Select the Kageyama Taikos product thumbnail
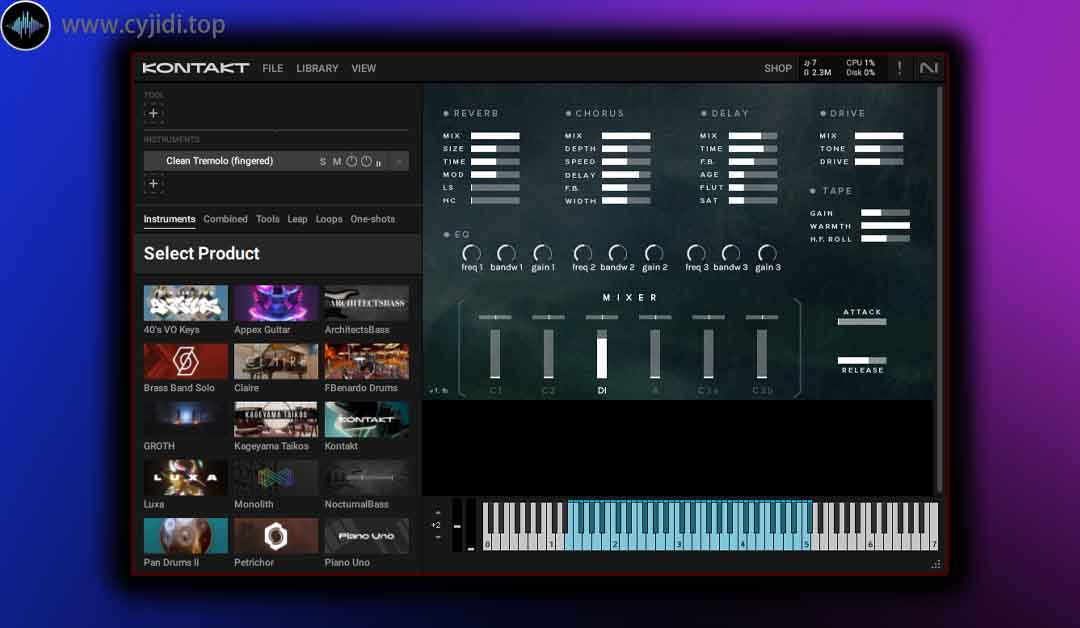Viewport: 1080px width, 628px height. click(276, 419)
